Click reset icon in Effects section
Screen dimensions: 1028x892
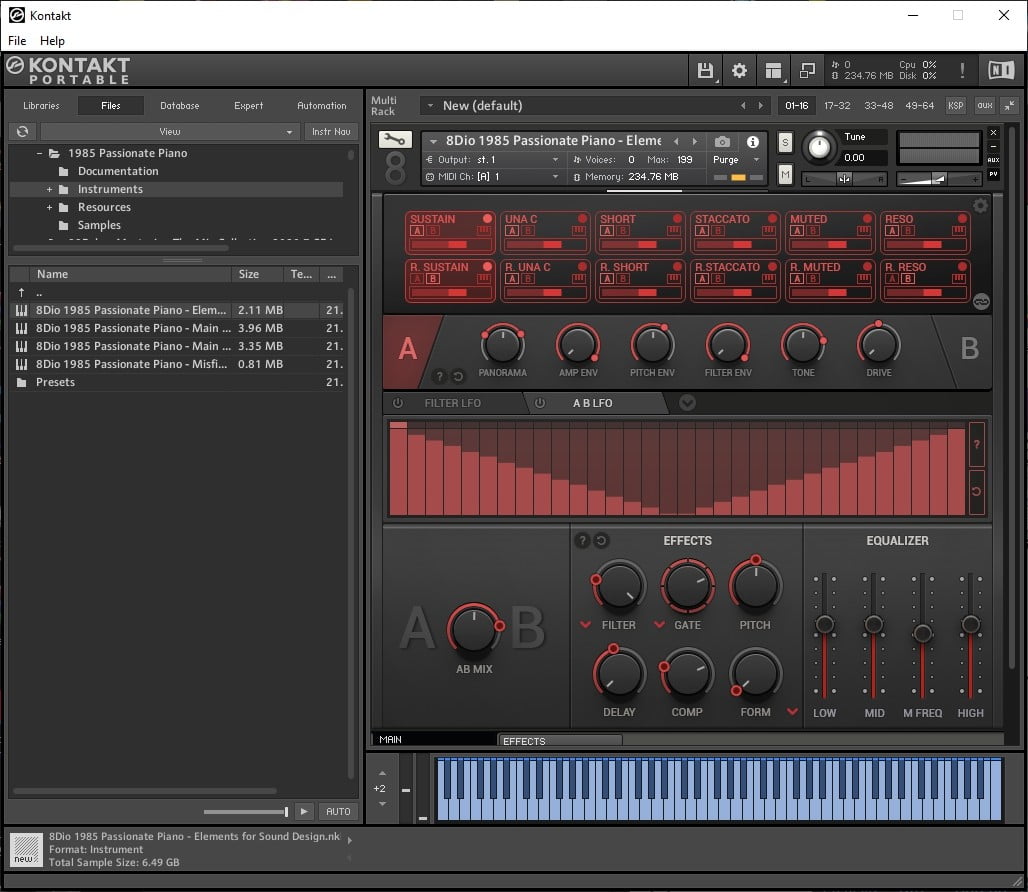pyautogui.click(x=601, y=540)
